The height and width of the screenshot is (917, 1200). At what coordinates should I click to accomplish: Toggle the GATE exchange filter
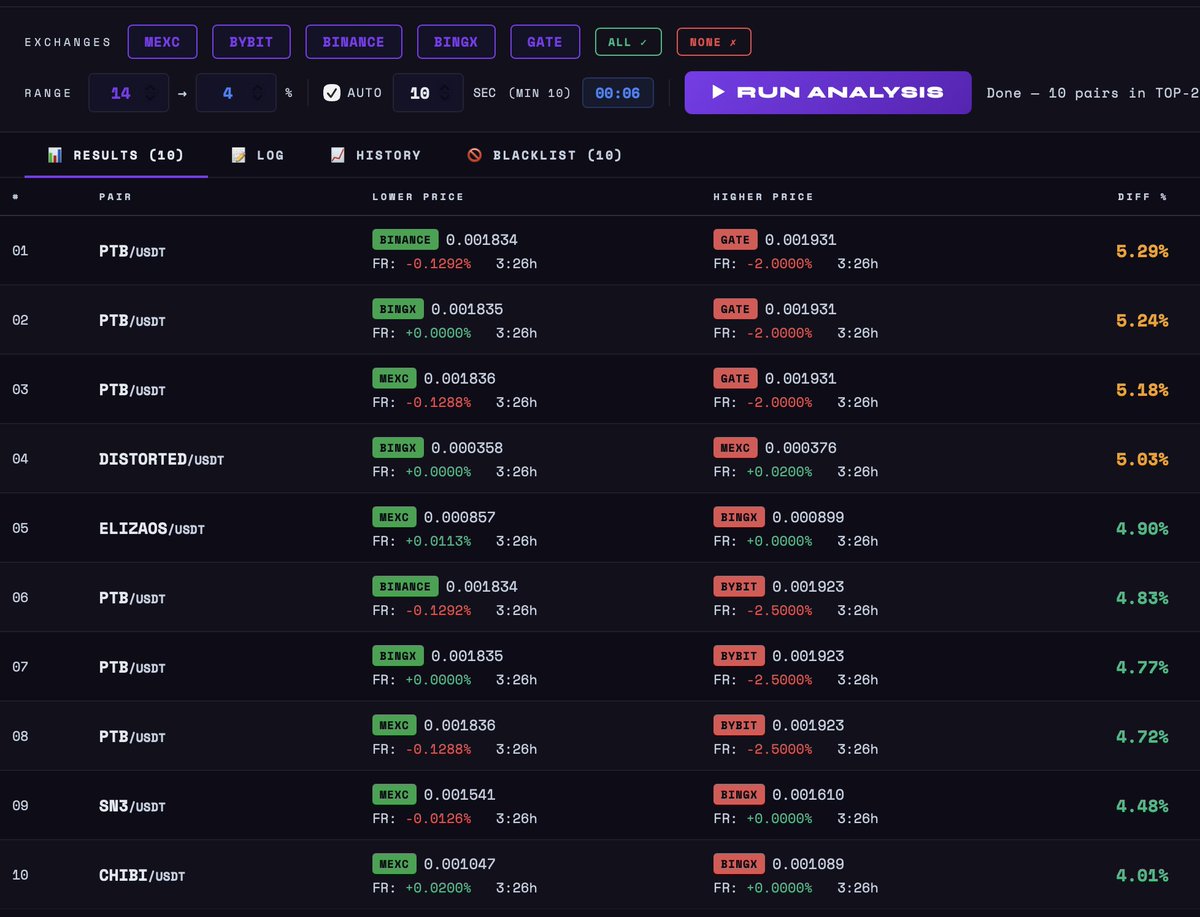pos(545,42)
